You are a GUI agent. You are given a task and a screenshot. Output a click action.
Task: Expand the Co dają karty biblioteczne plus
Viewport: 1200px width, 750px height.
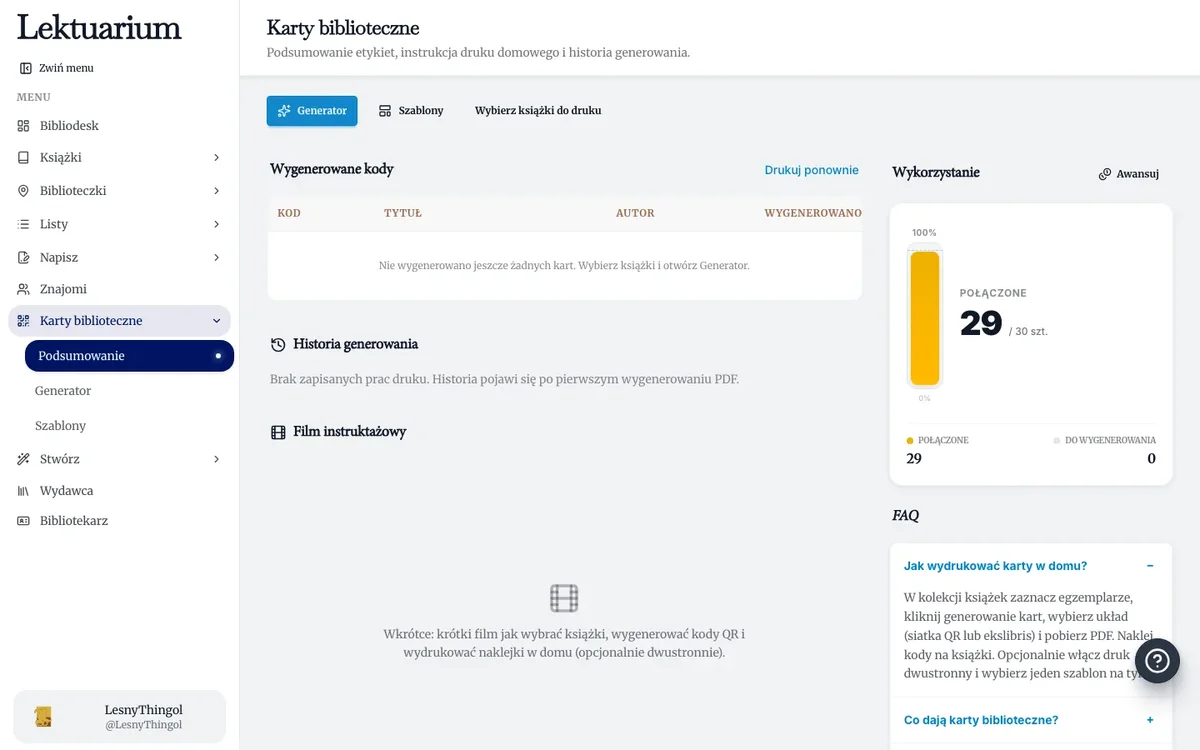pos(1150,720)
